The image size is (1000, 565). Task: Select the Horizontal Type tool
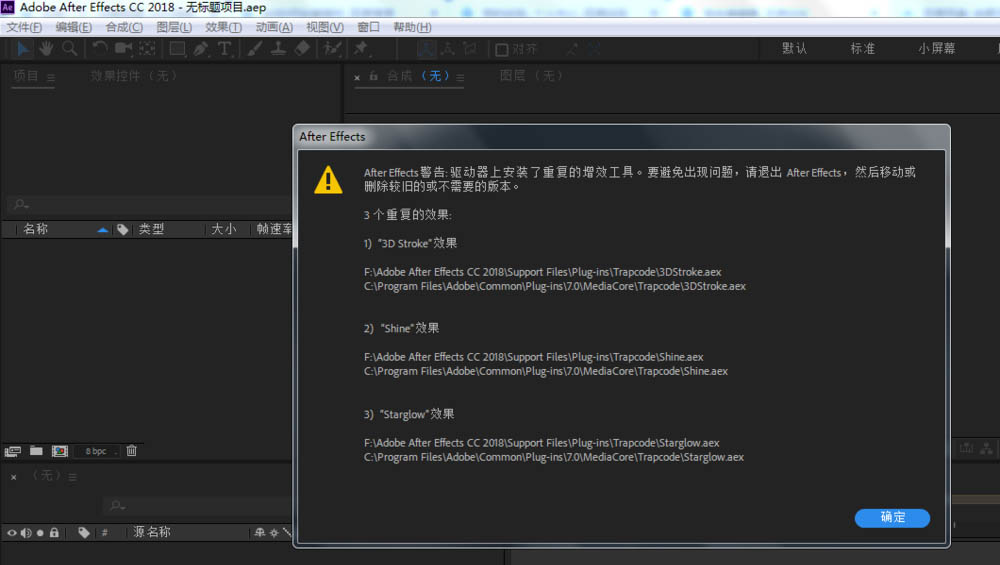point(224,48)
